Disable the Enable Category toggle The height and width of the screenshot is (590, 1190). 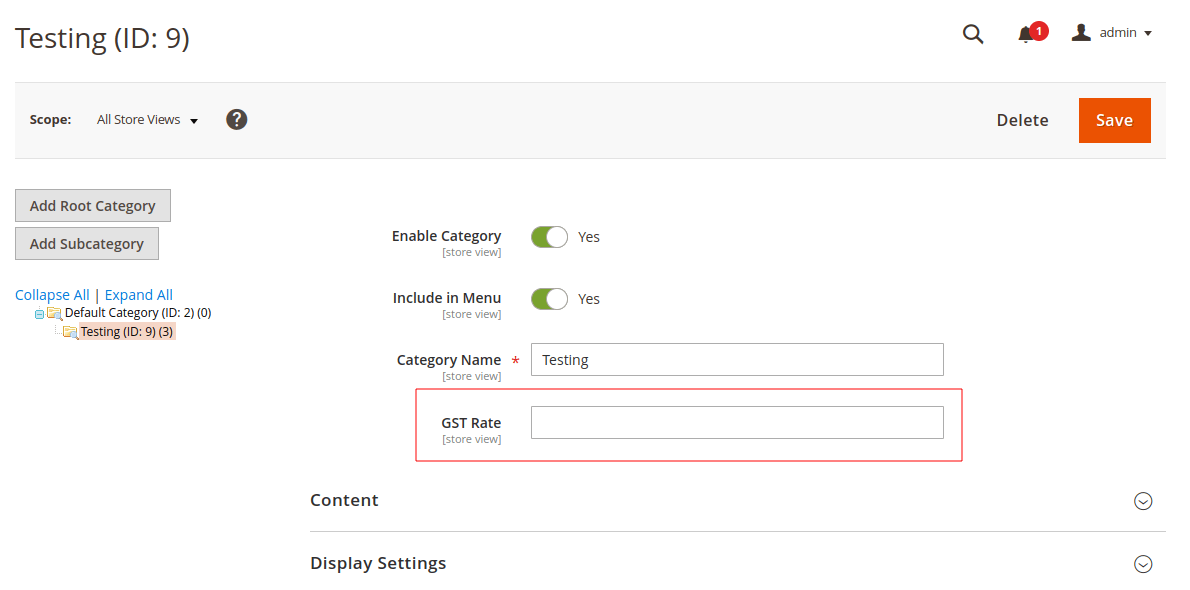pyautogui.click(x=549, y=237)
